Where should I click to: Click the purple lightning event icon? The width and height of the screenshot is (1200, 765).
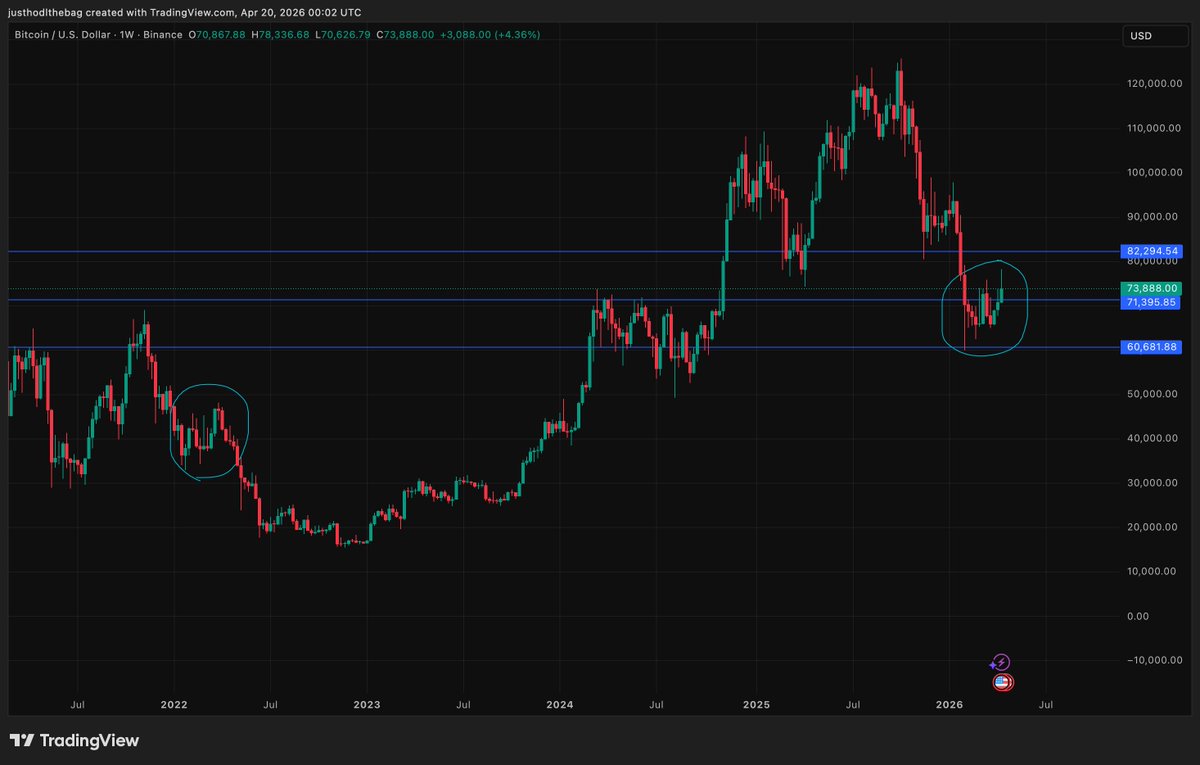(1002, 662)
